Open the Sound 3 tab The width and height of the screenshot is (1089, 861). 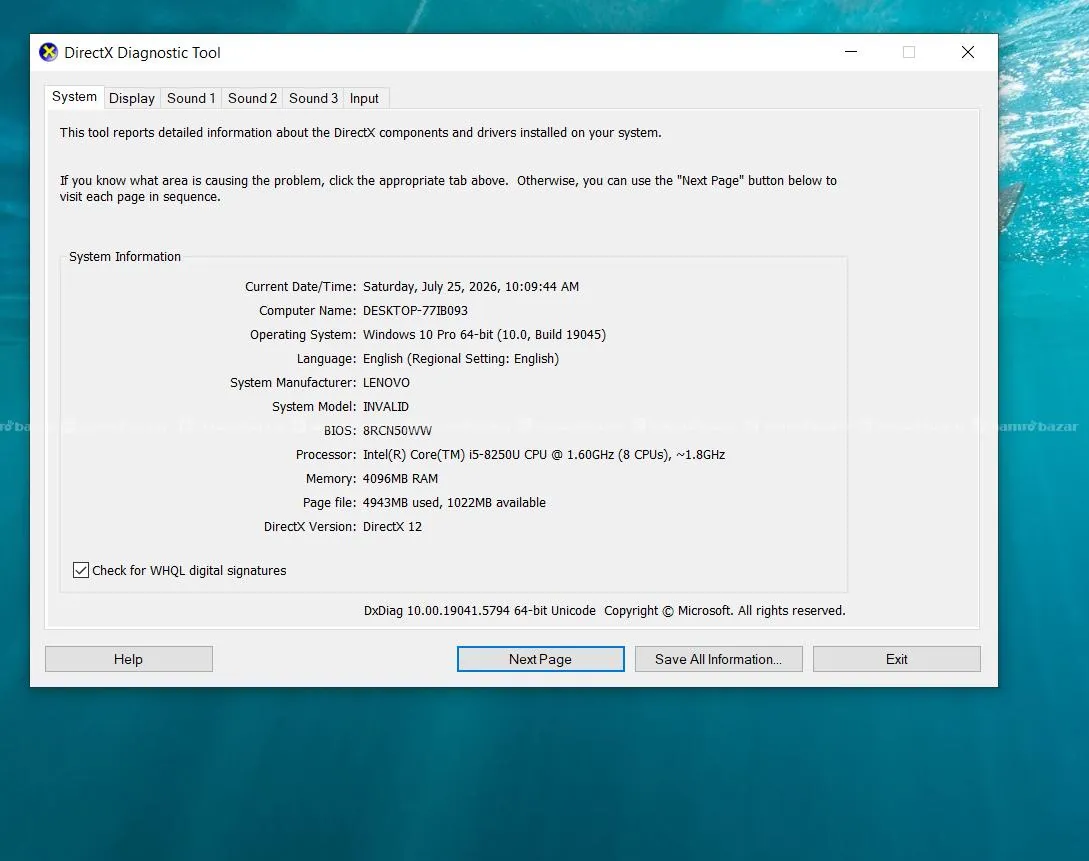click(313, 98)
